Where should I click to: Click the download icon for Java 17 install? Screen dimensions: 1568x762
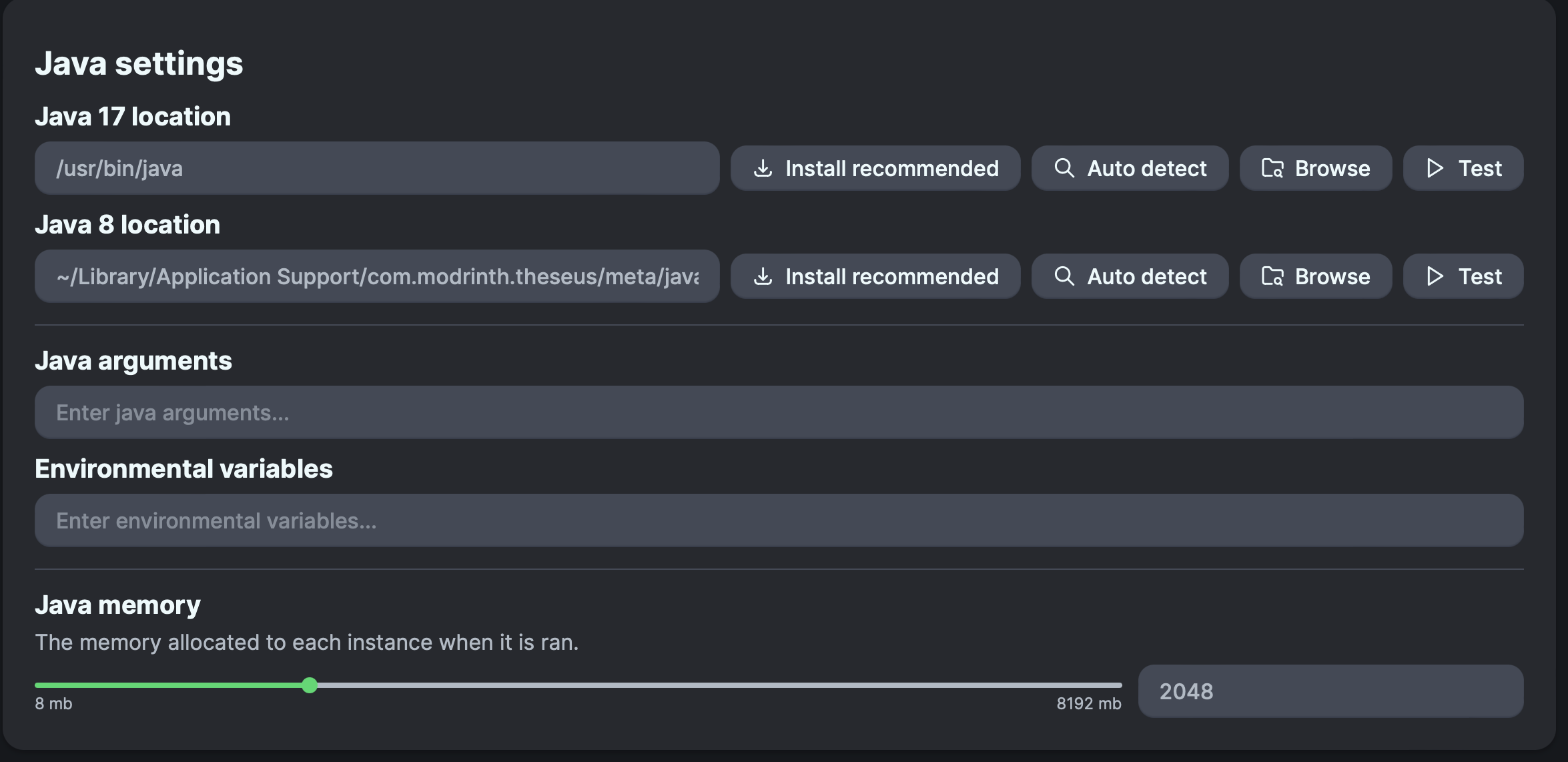point(764,168)
